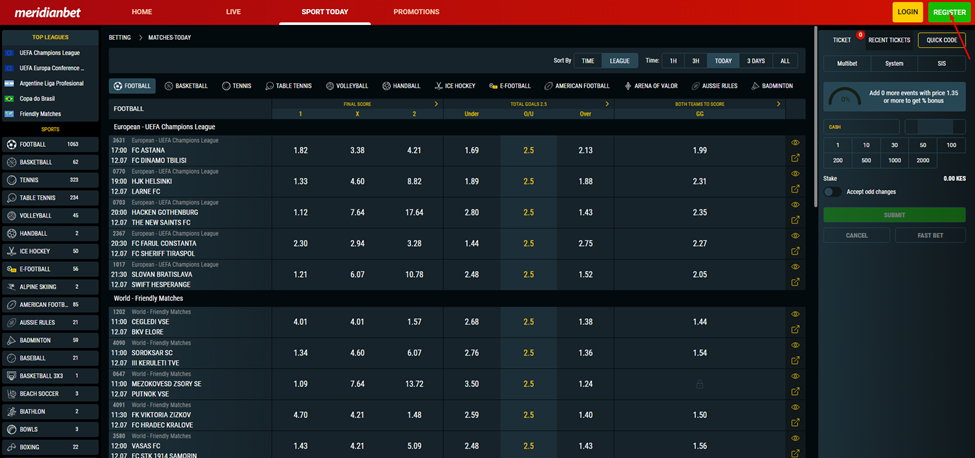Viewport: 975px width, 458px height.
Task: Click the baseball icon in sidebar
Action: pyautogui.click(x=11, y=358)
